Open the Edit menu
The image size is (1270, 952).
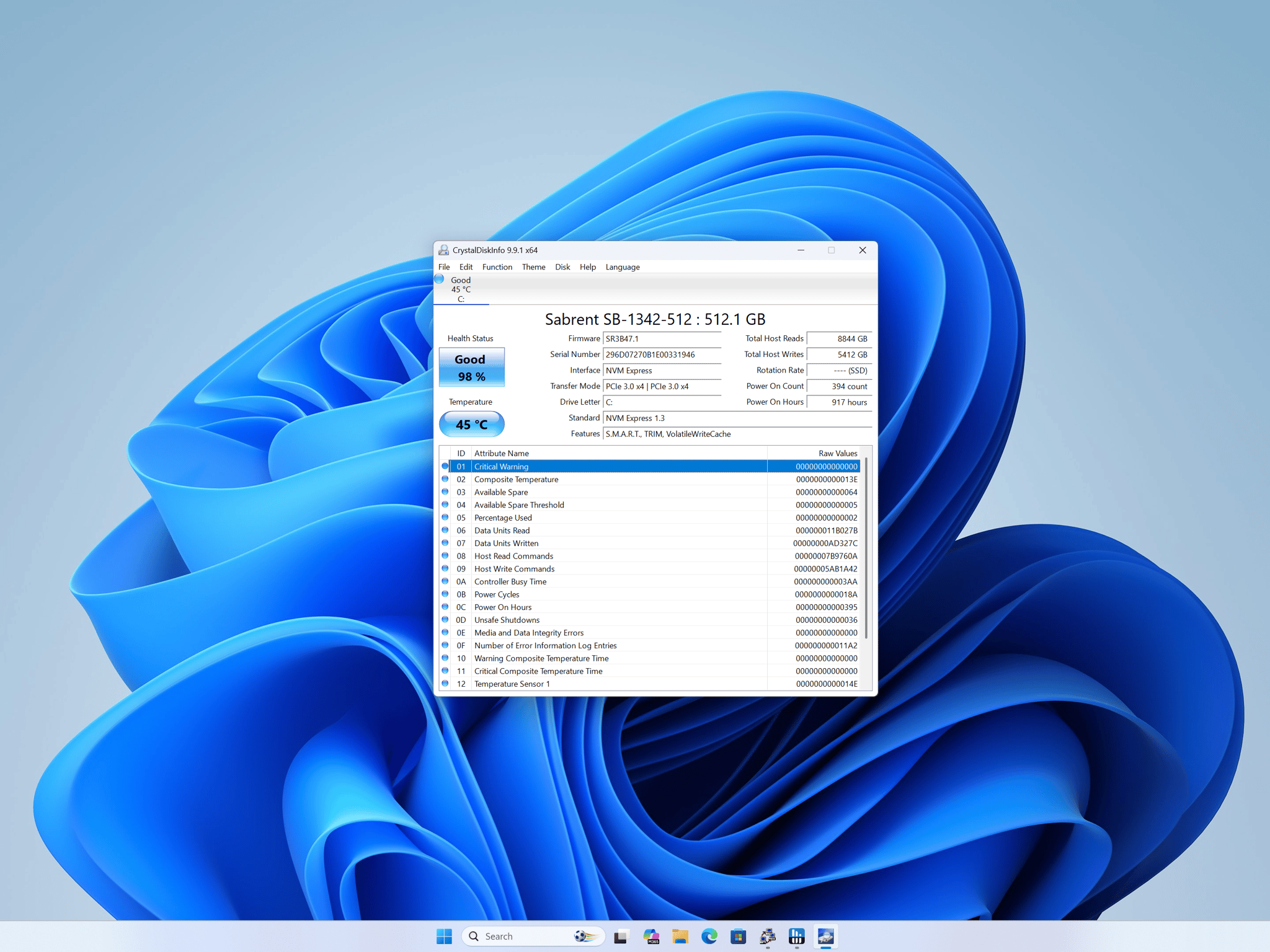pyautogui.click(x=466, y=267)
